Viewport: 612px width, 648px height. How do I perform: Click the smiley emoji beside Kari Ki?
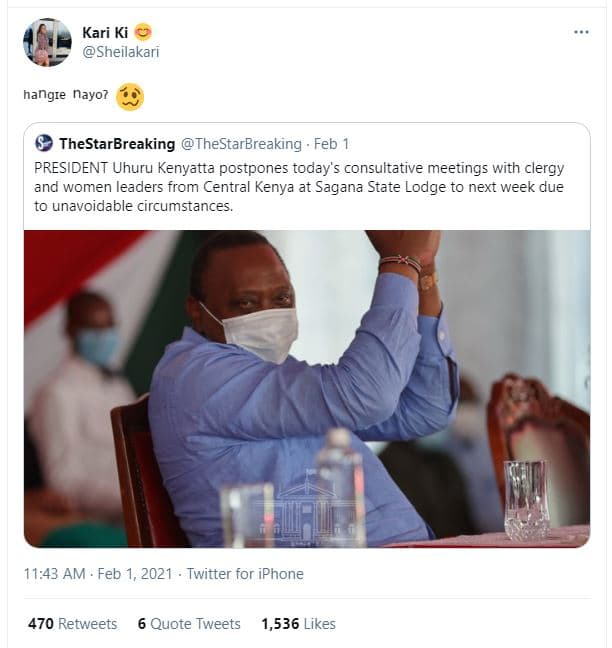143,32
